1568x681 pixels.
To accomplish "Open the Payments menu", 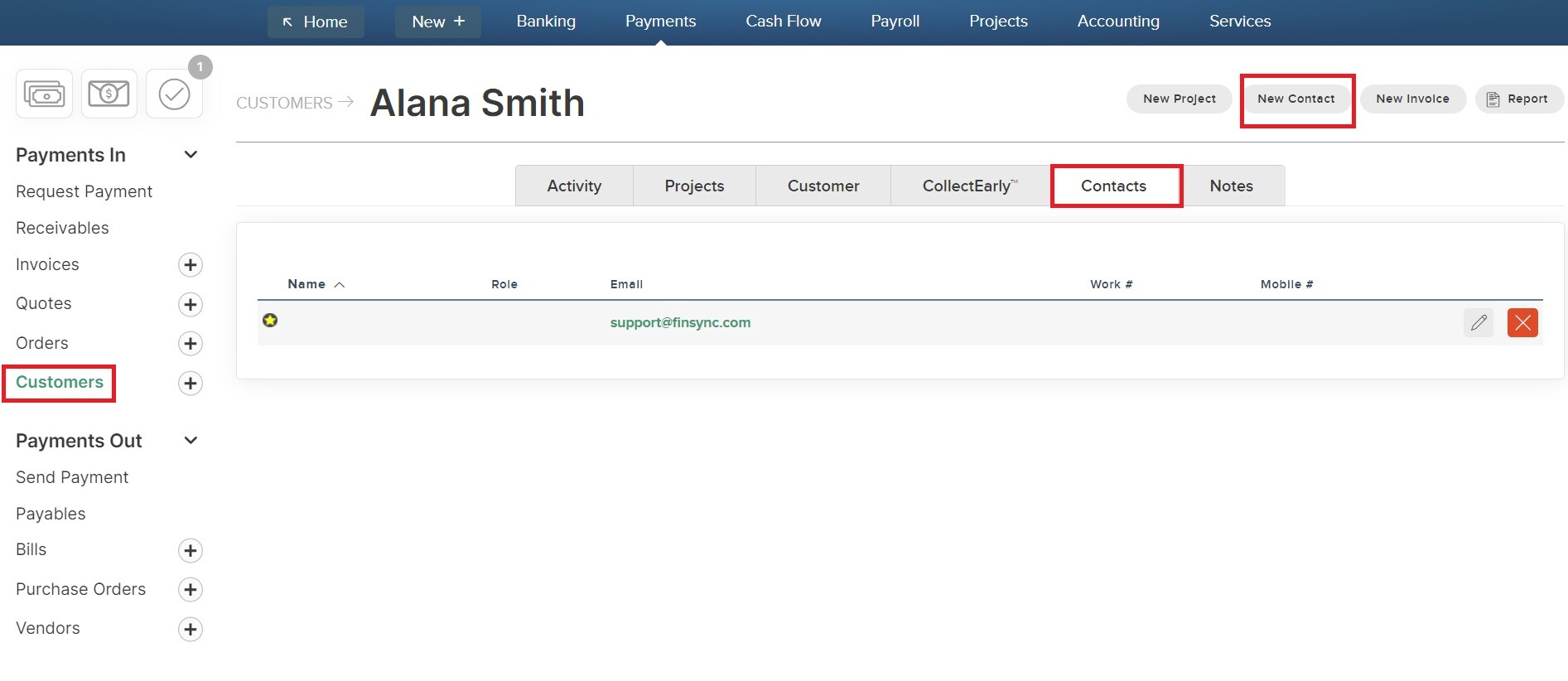I will [660, 22].
